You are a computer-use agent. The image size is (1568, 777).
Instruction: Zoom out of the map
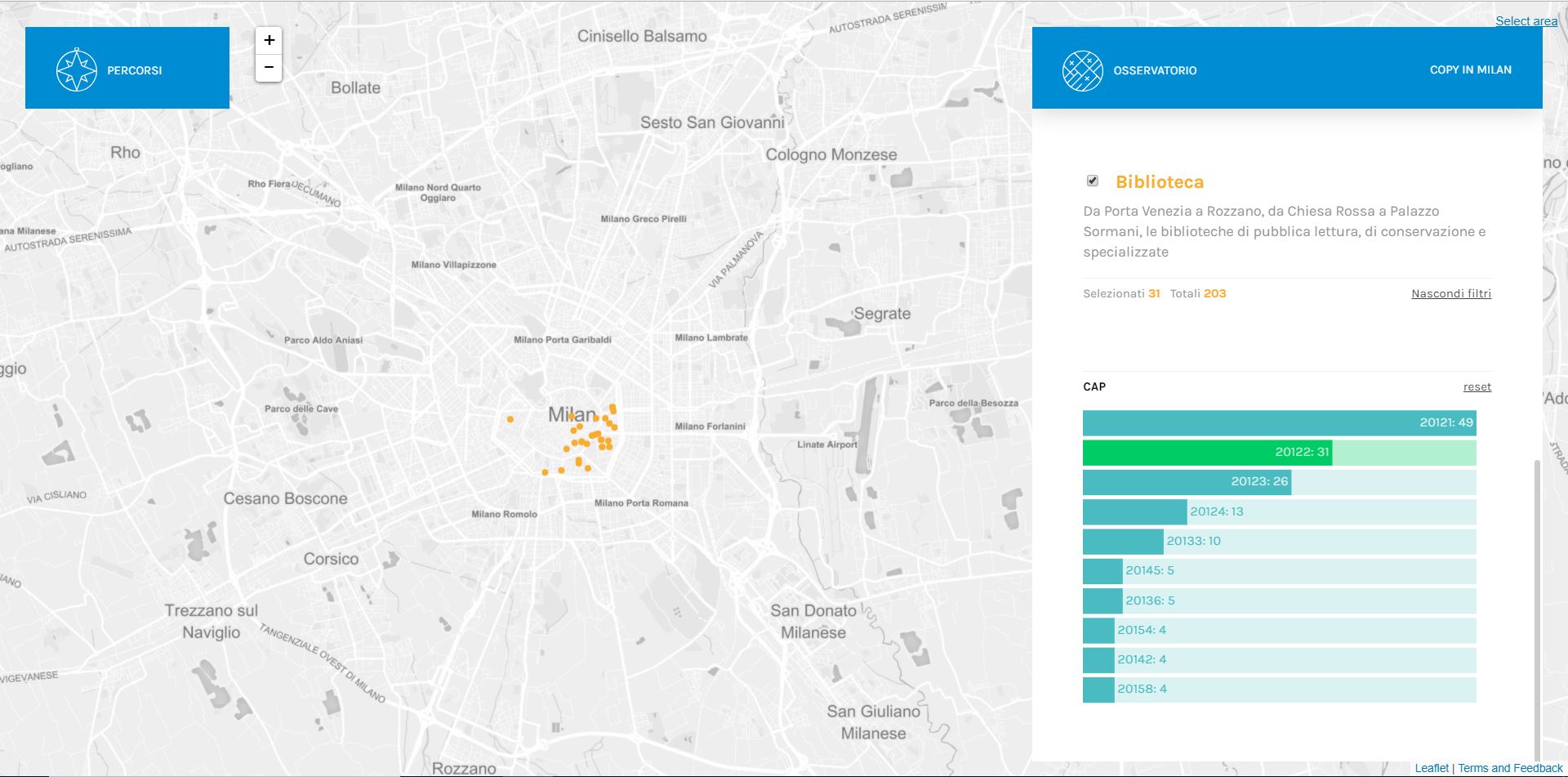(x=269, y=67)
